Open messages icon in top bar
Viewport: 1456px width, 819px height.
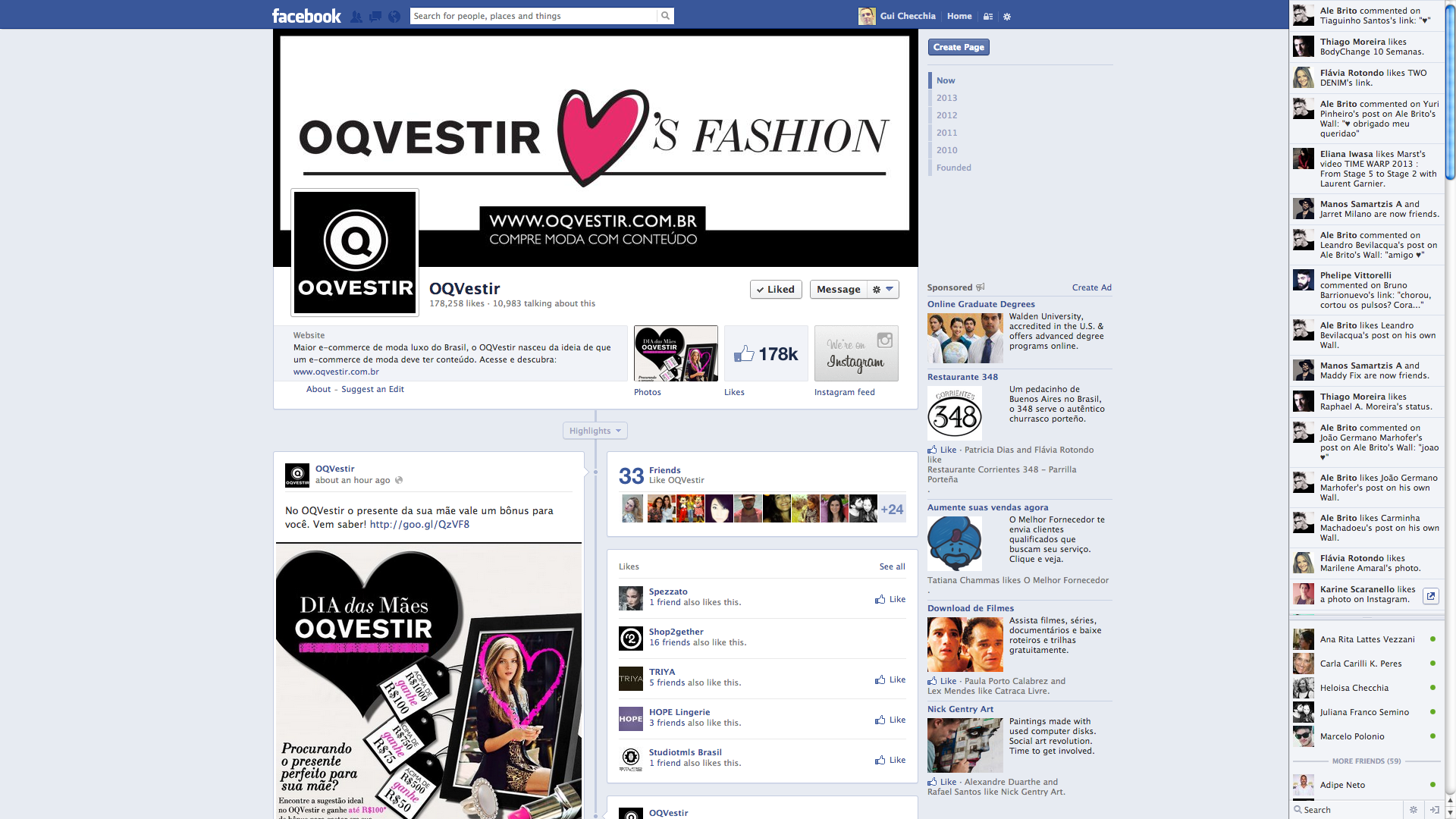375,16
